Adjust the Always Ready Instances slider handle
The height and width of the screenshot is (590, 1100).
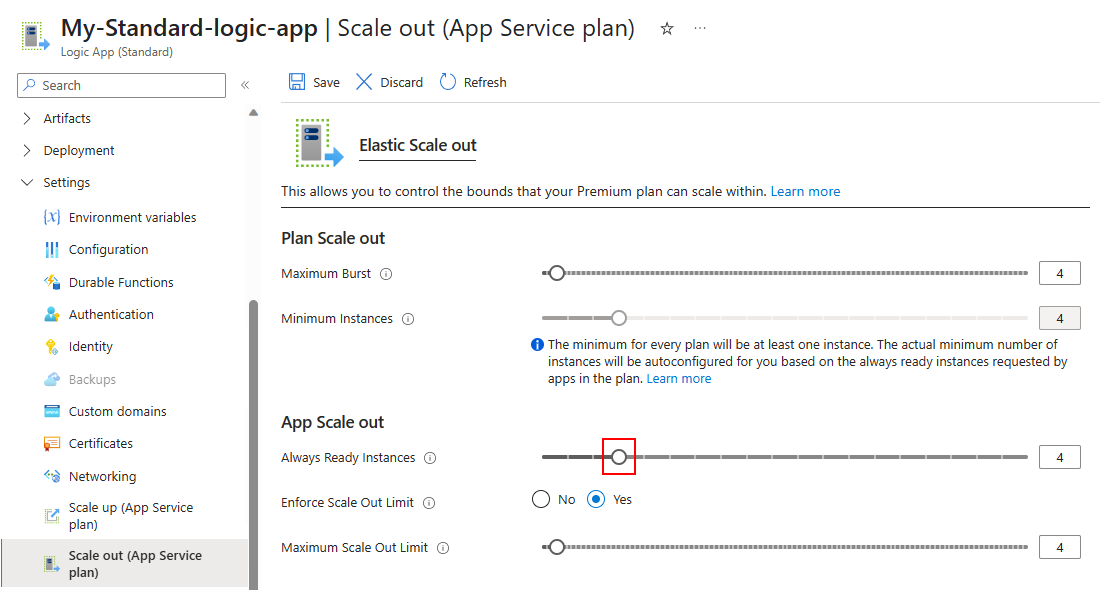(x=618, y=456)
